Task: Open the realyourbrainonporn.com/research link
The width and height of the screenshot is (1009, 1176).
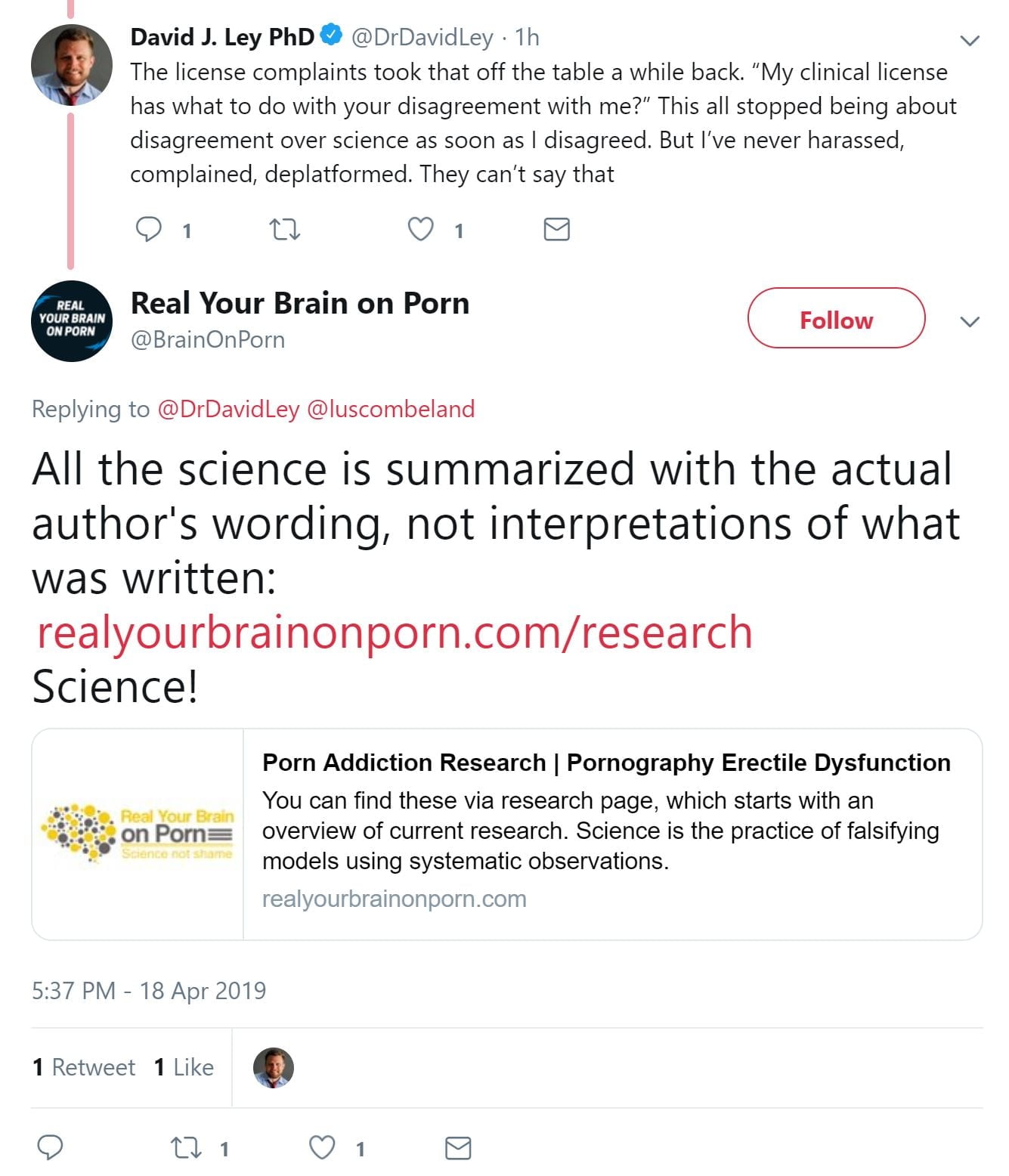Action: coord(394,632)
